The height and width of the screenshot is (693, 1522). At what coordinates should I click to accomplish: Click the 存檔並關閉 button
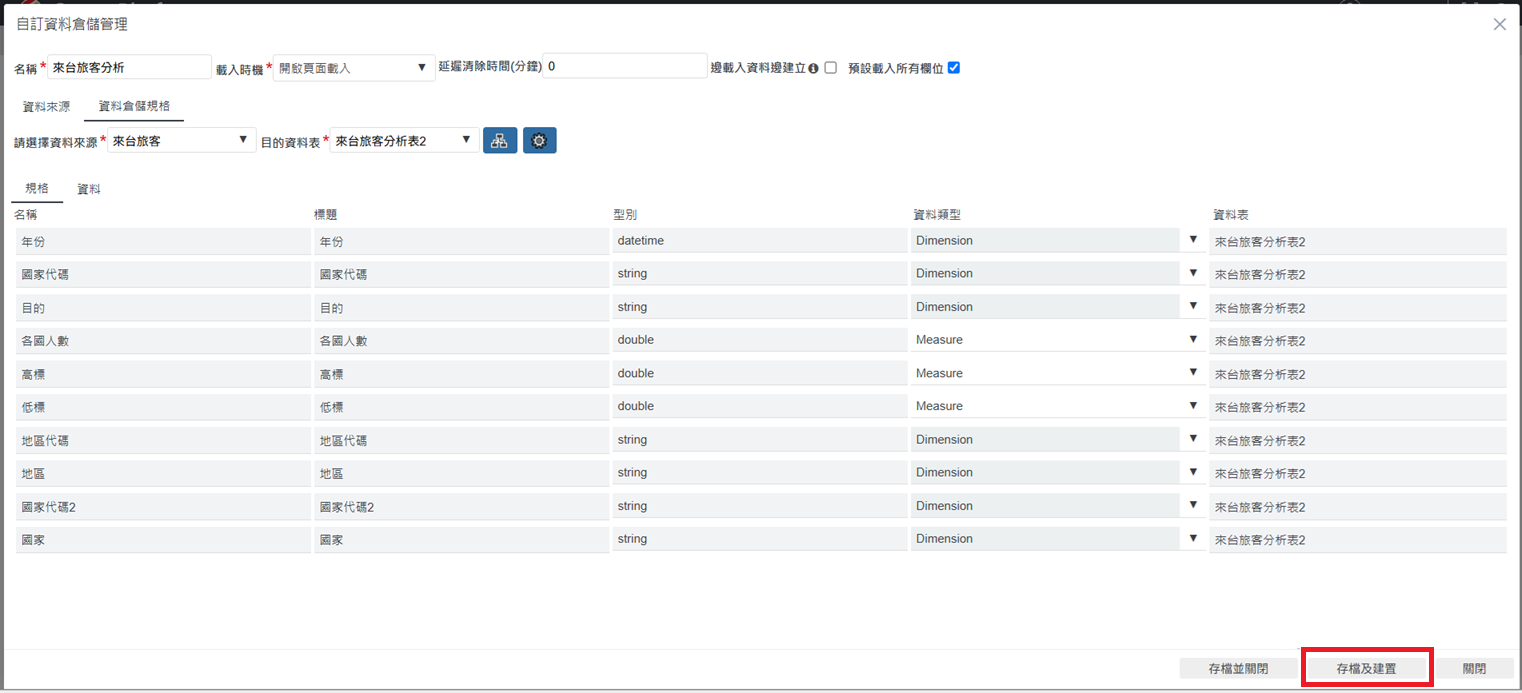(x=1238, y=668)
